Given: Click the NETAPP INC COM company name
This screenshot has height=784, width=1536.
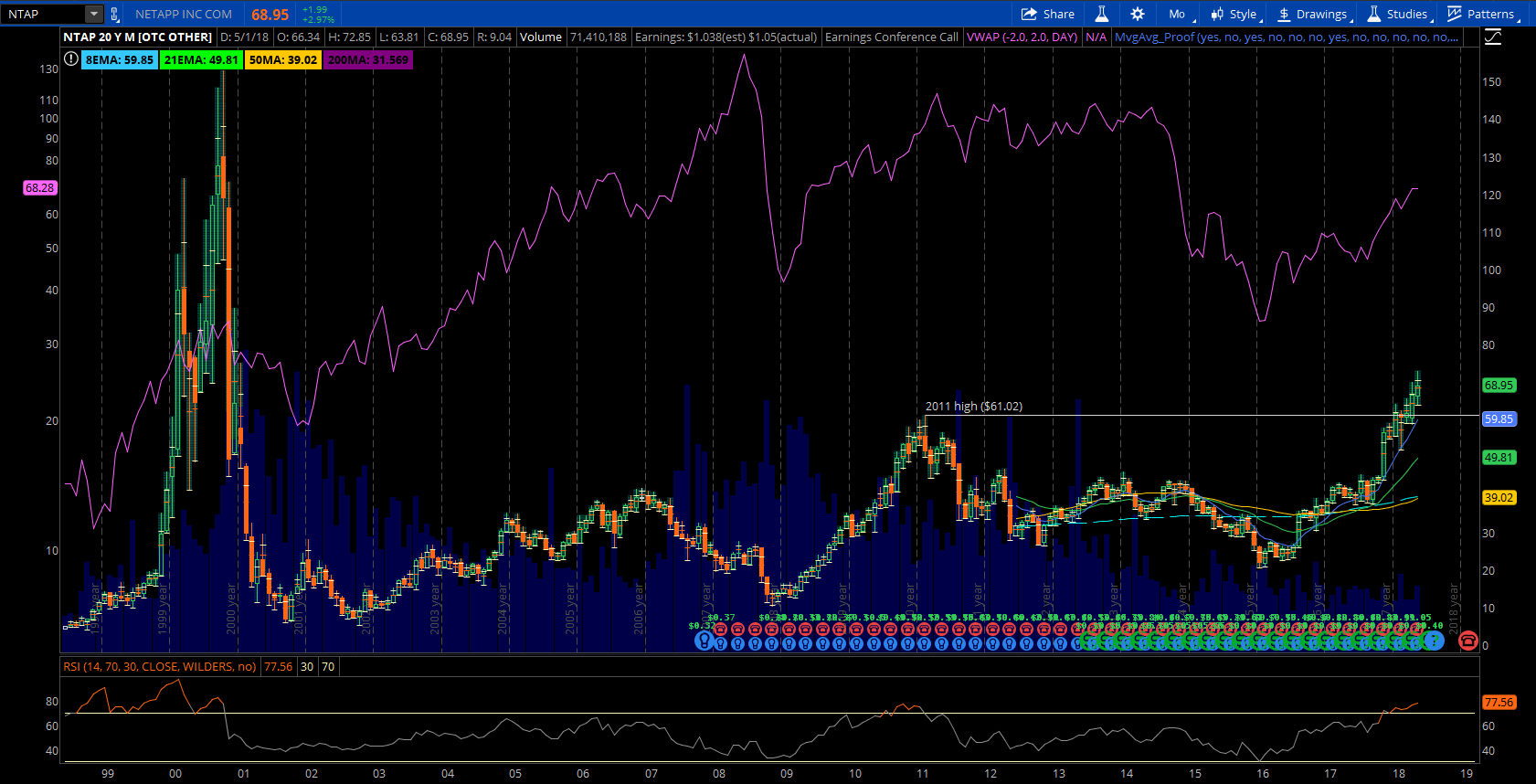Looking at the screenshot, I should (x=184, y=14).
